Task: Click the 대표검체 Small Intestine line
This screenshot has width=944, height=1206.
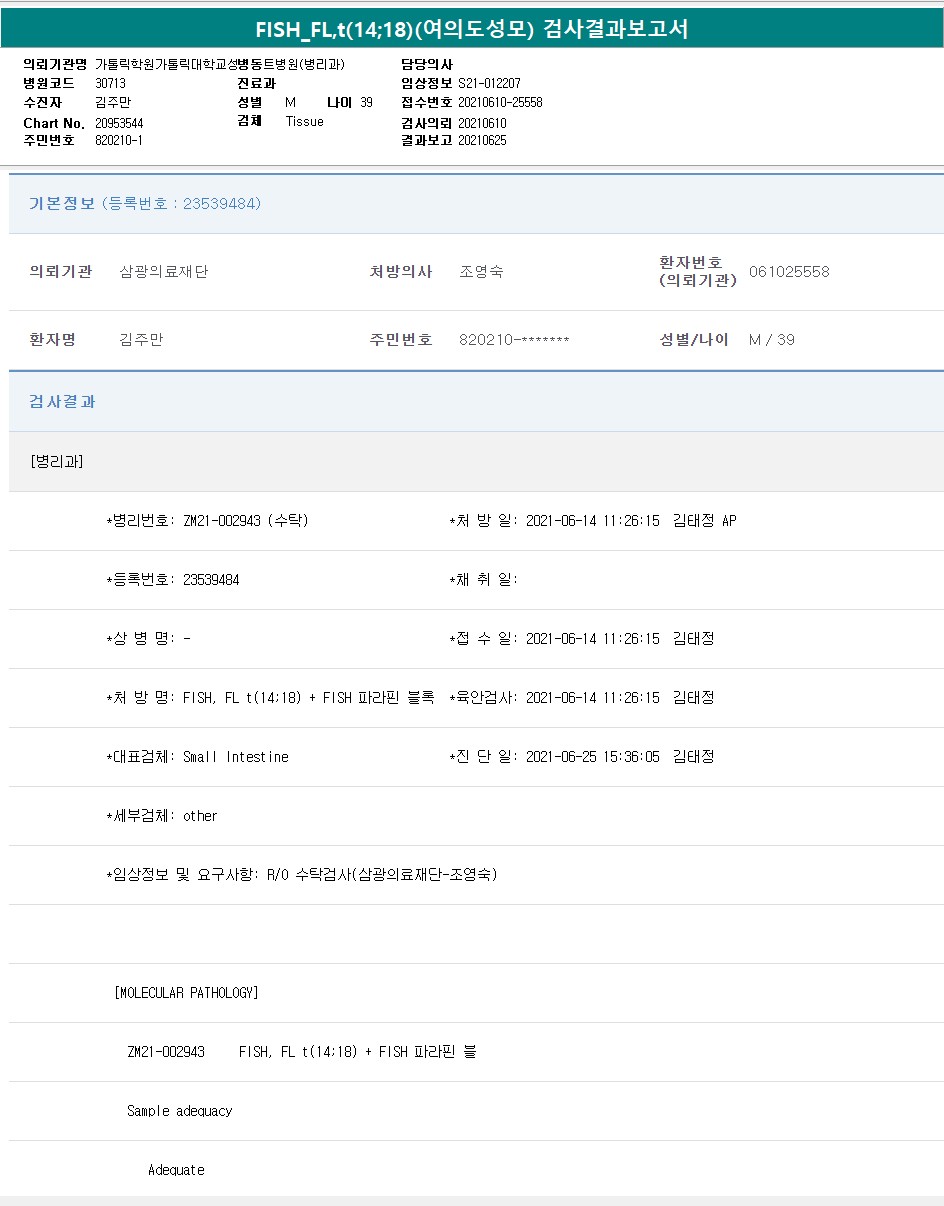Action: [x=198, y=757]
